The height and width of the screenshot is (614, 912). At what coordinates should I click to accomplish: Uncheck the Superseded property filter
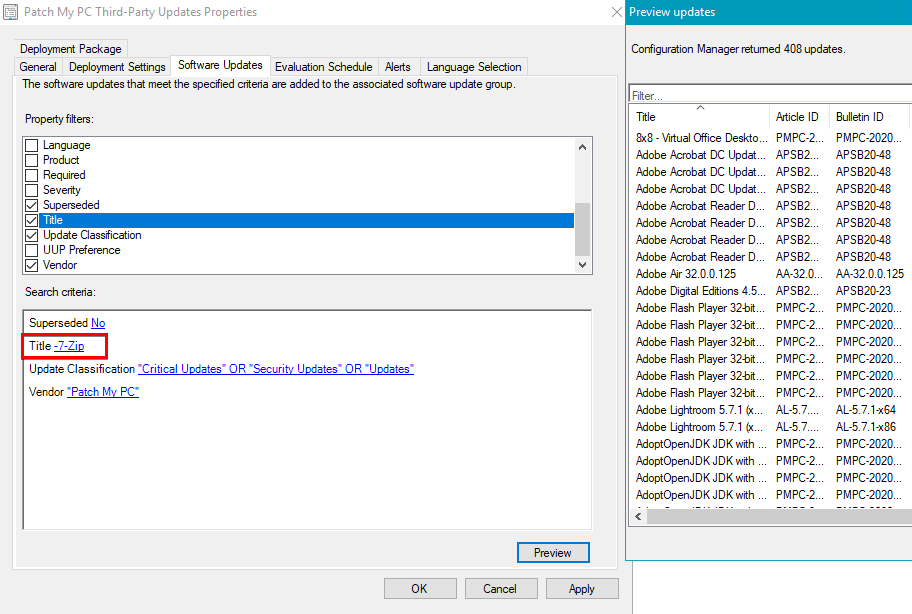tap(31, 205)
